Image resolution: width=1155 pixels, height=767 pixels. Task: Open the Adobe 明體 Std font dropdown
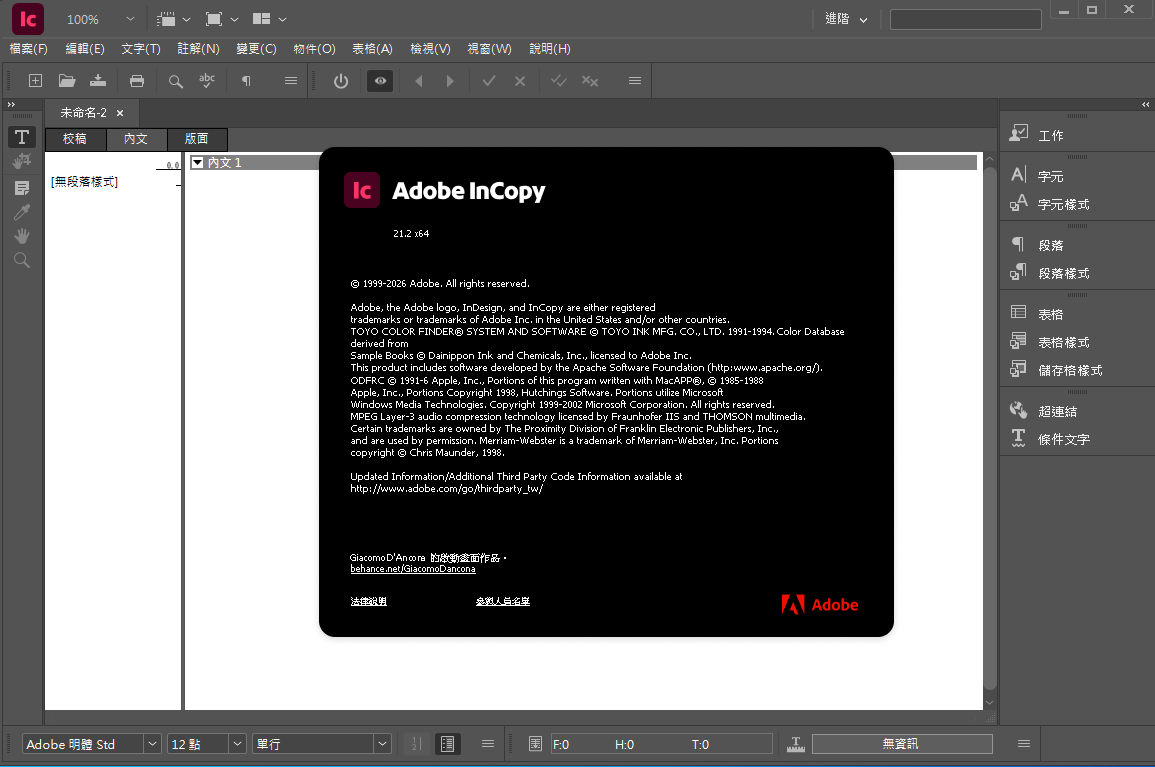[x=152, y=744]
